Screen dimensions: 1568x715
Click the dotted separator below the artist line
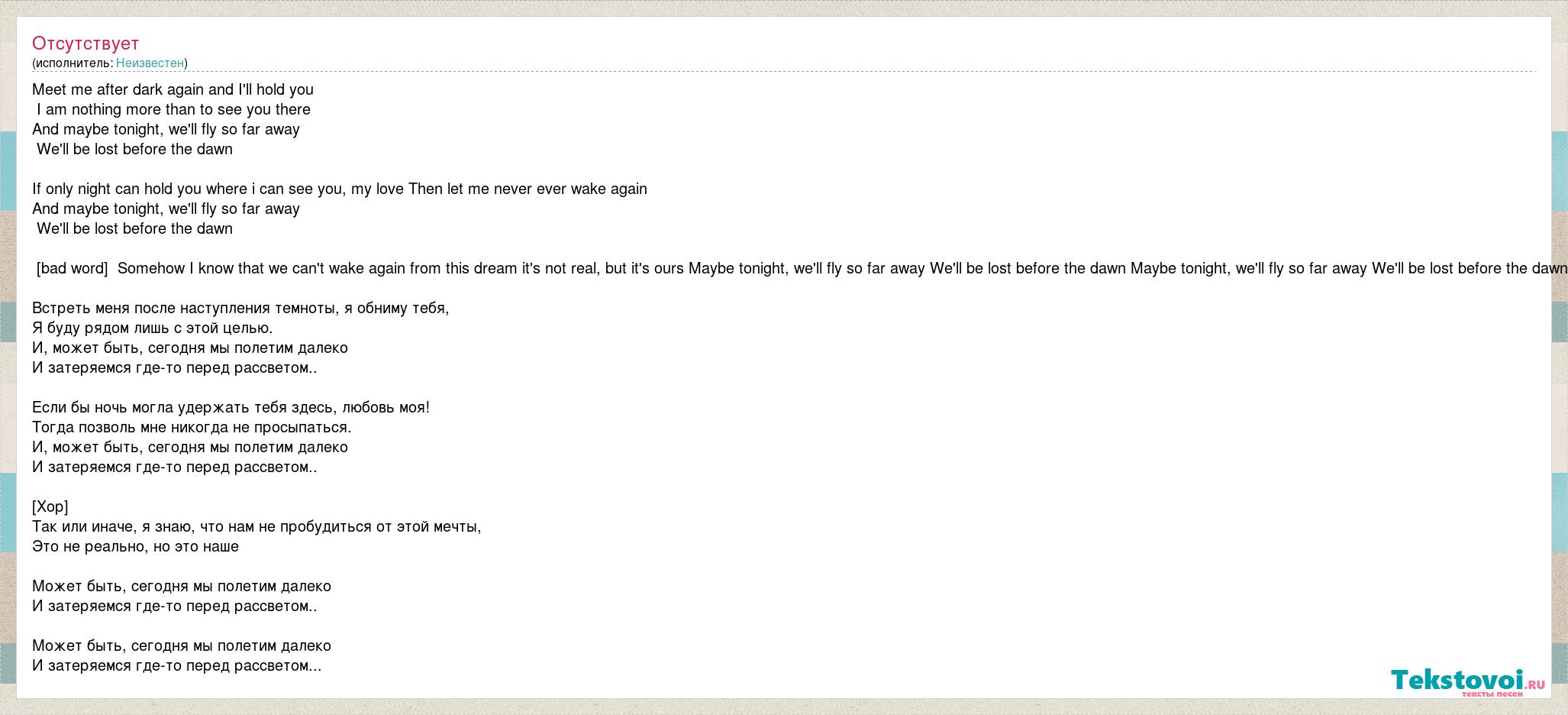784,72
